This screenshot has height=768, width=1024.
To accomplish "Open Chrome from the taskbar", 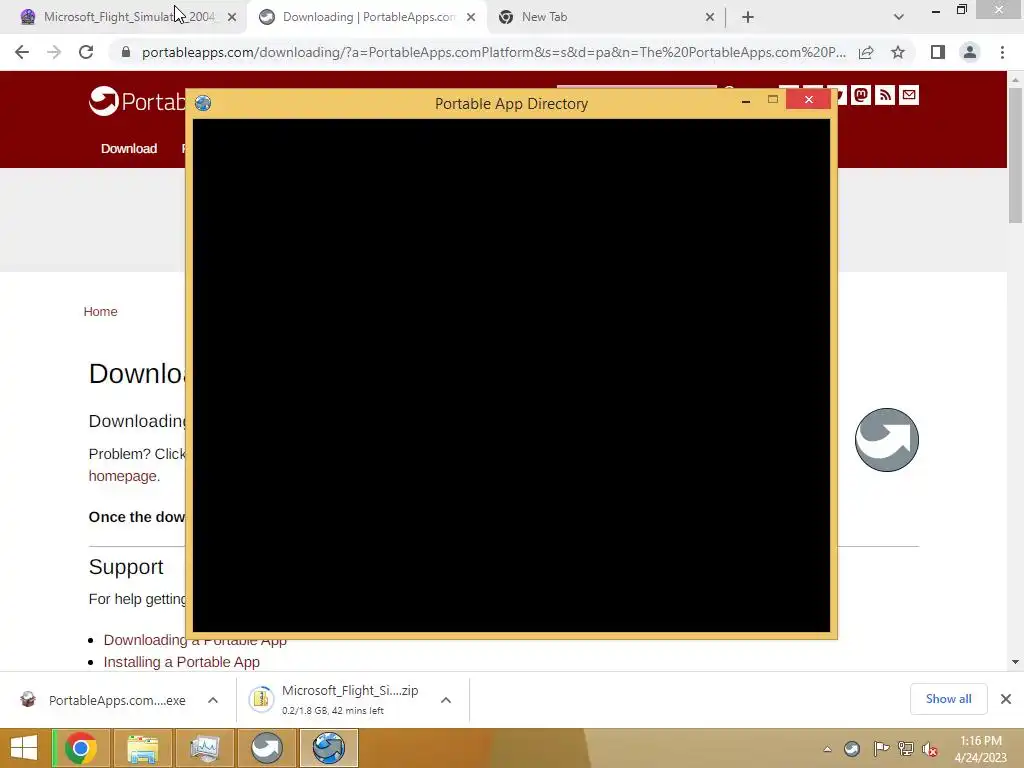I will point(80,748).
